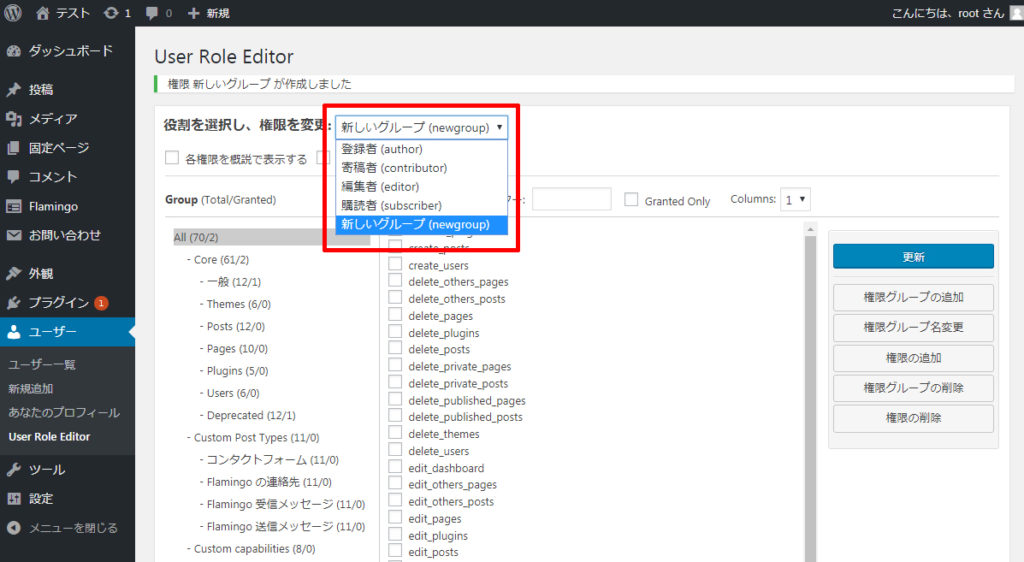
Task: Open the updates icon in admin bar
Action: click(112, 13)
